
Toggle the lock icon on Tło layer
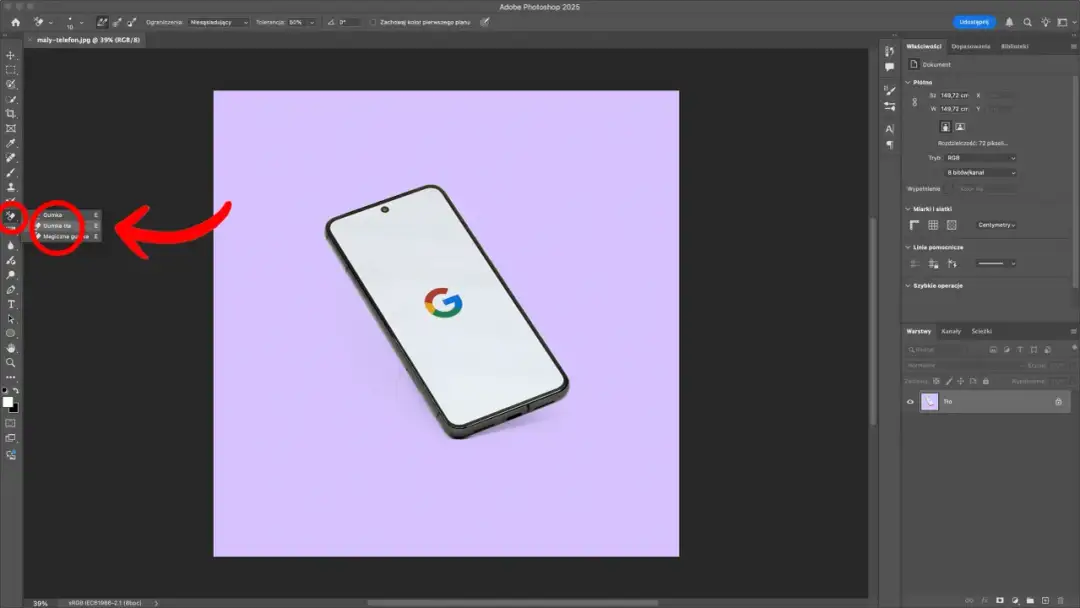[x=1059, y=402]
